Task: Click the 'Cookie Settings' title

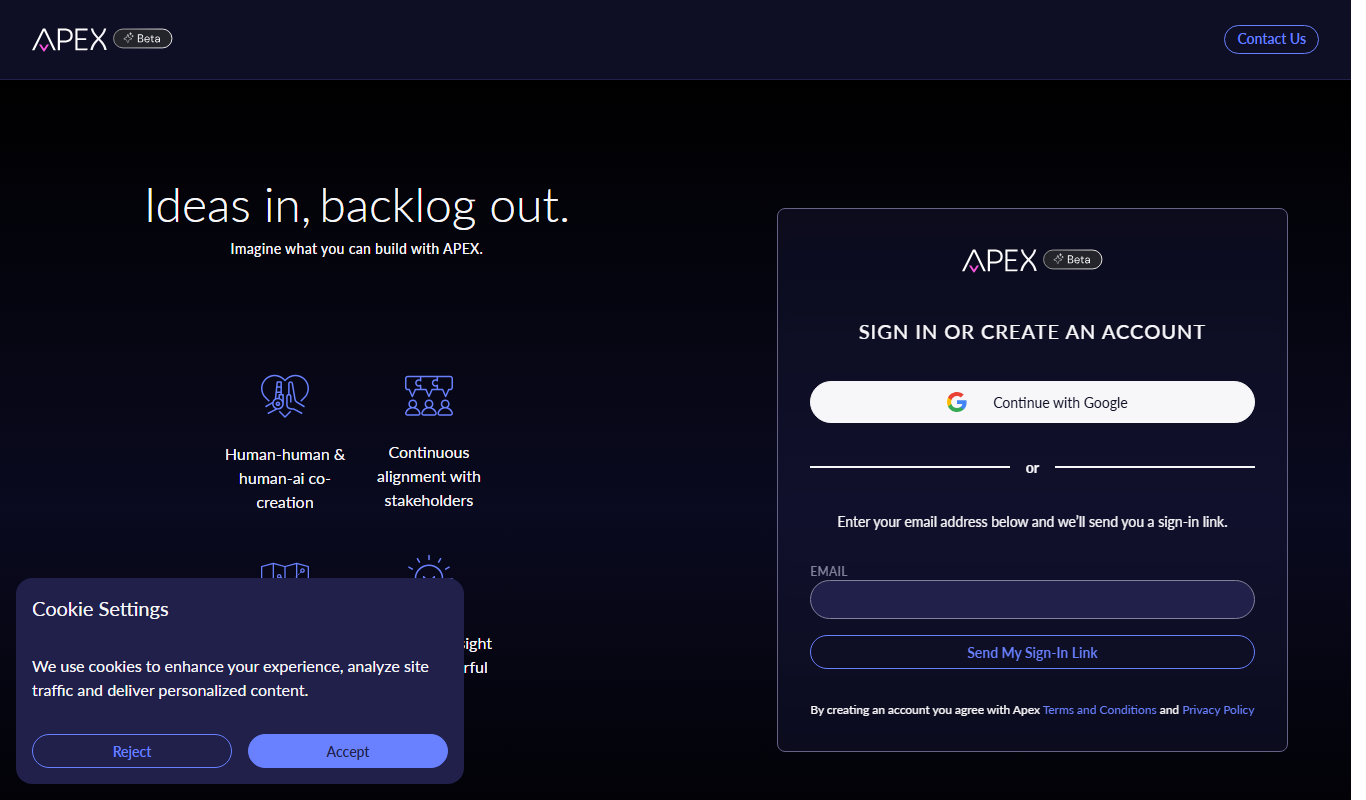Action: 100,609
